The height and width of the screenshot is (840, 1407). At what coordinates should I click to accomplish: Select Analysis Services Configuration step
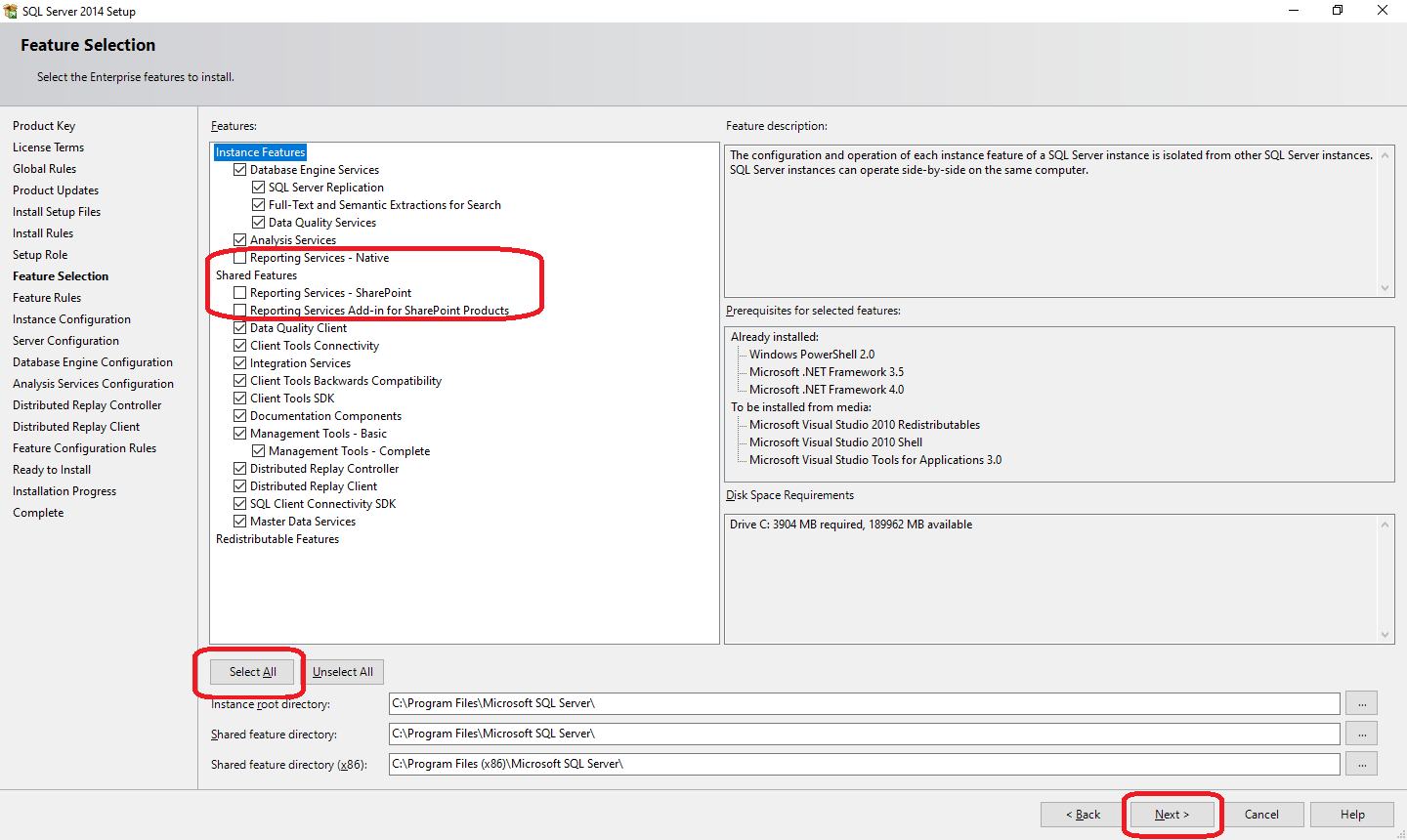[x=93, y=384]
